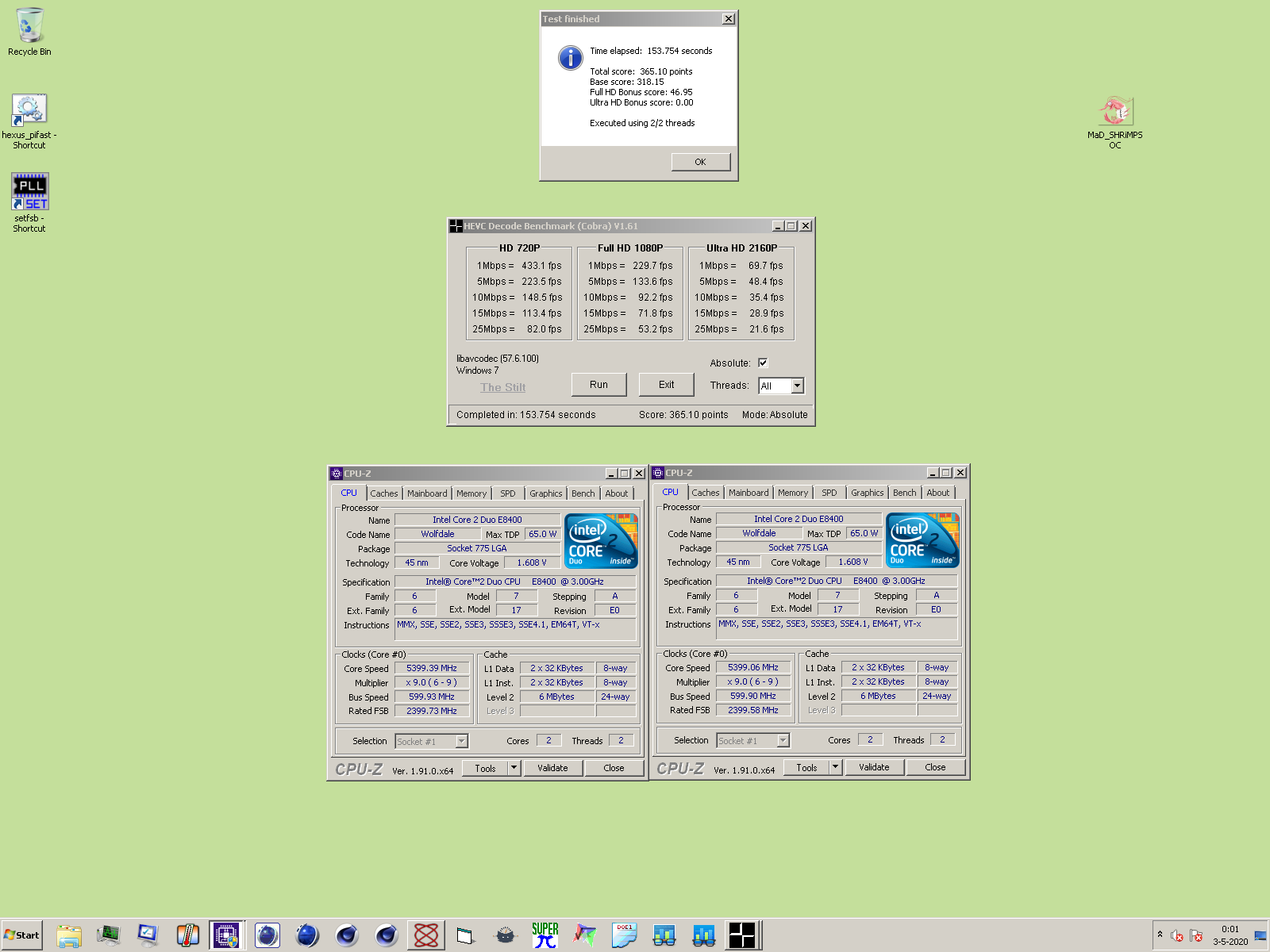Switch to Memory tab in left CPU-Z
This screenshot has width=1270, height=952.
tap(471, 493)
